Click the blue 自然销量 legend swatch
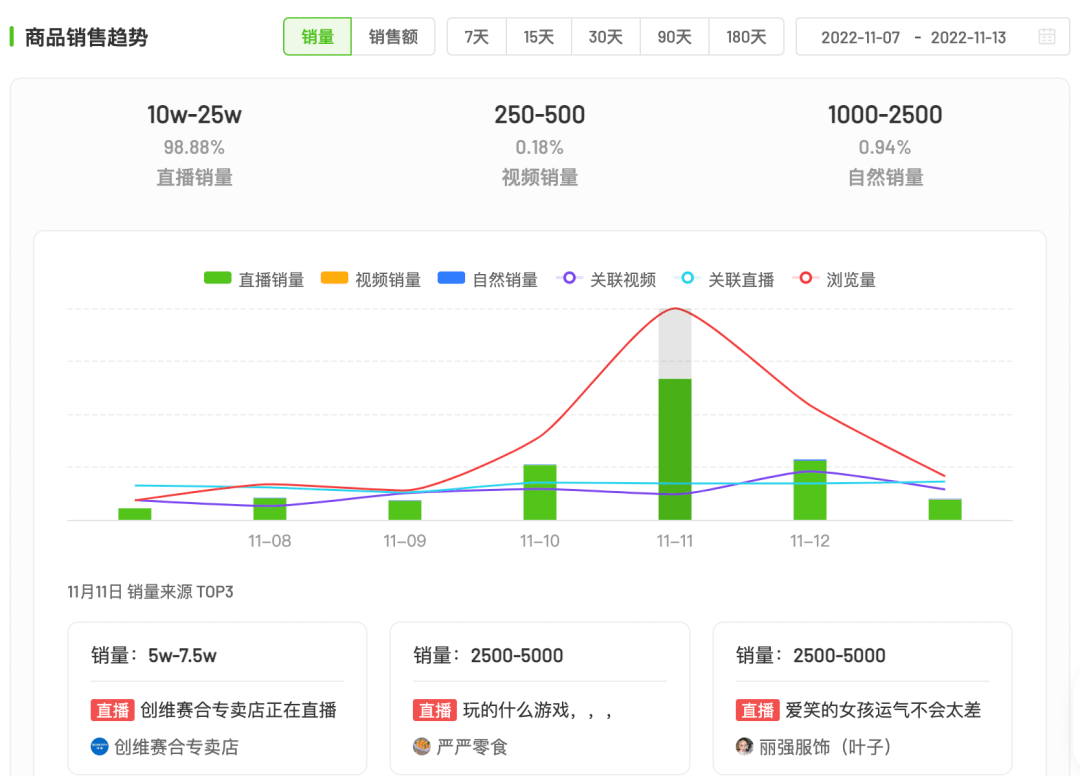The image size is (1080, 776). click(x=452, y=278)
